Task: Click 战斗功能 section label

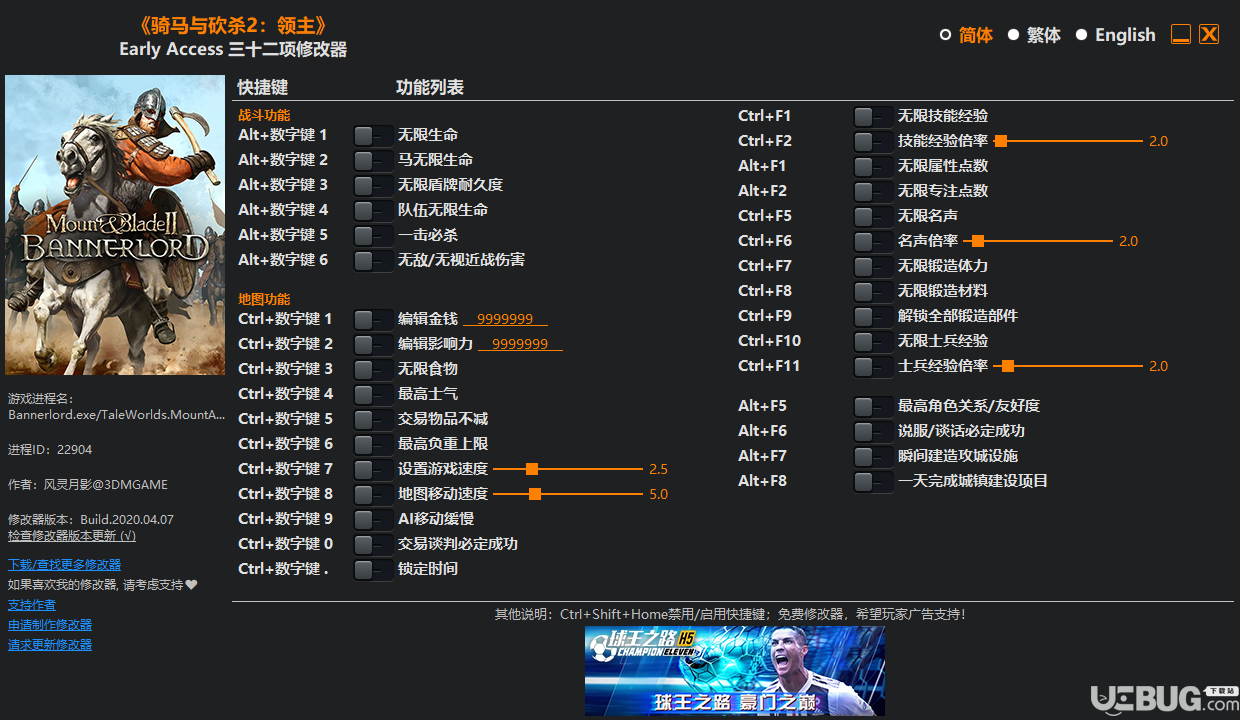Action: coord(264,116)
